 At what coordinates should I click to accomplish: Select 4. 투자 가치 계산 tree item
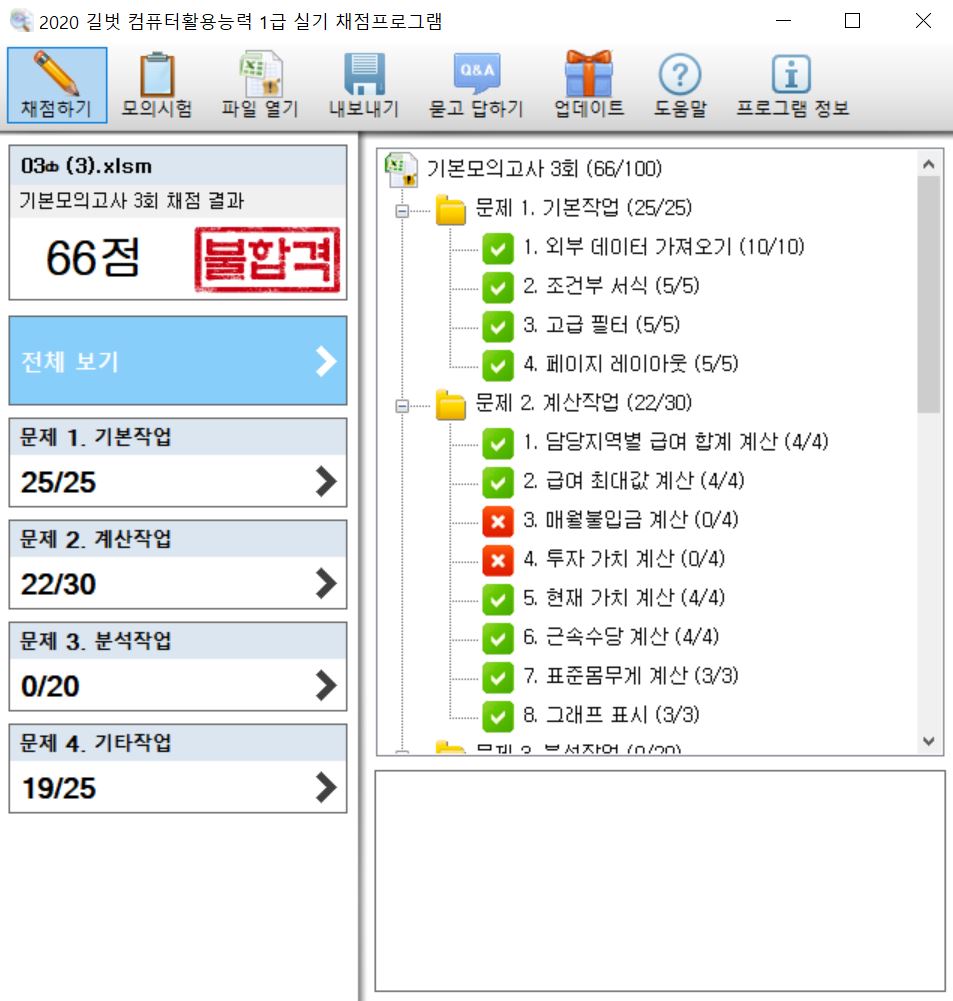tap(623, 559)
